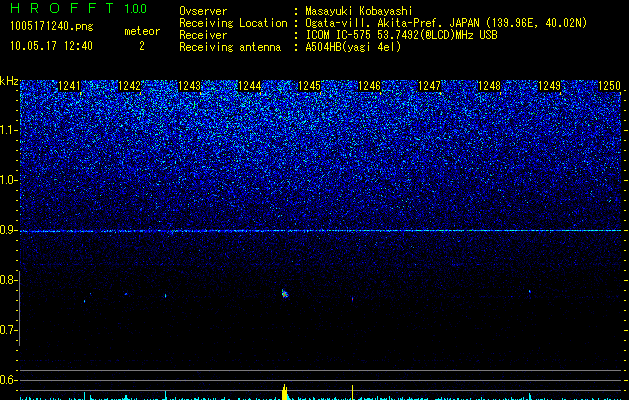Click the 0.8 frequency axis label

click(x=8, y=280)
